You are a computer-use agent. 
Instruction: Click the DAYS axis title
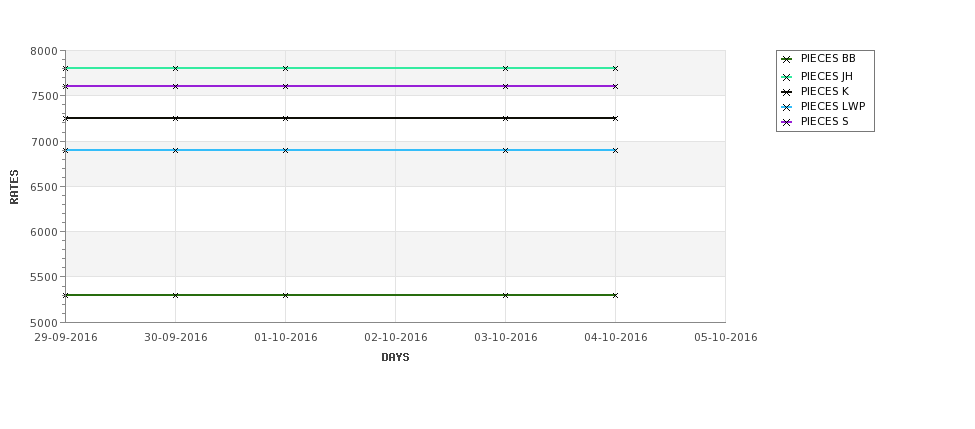tap(395, 358)
